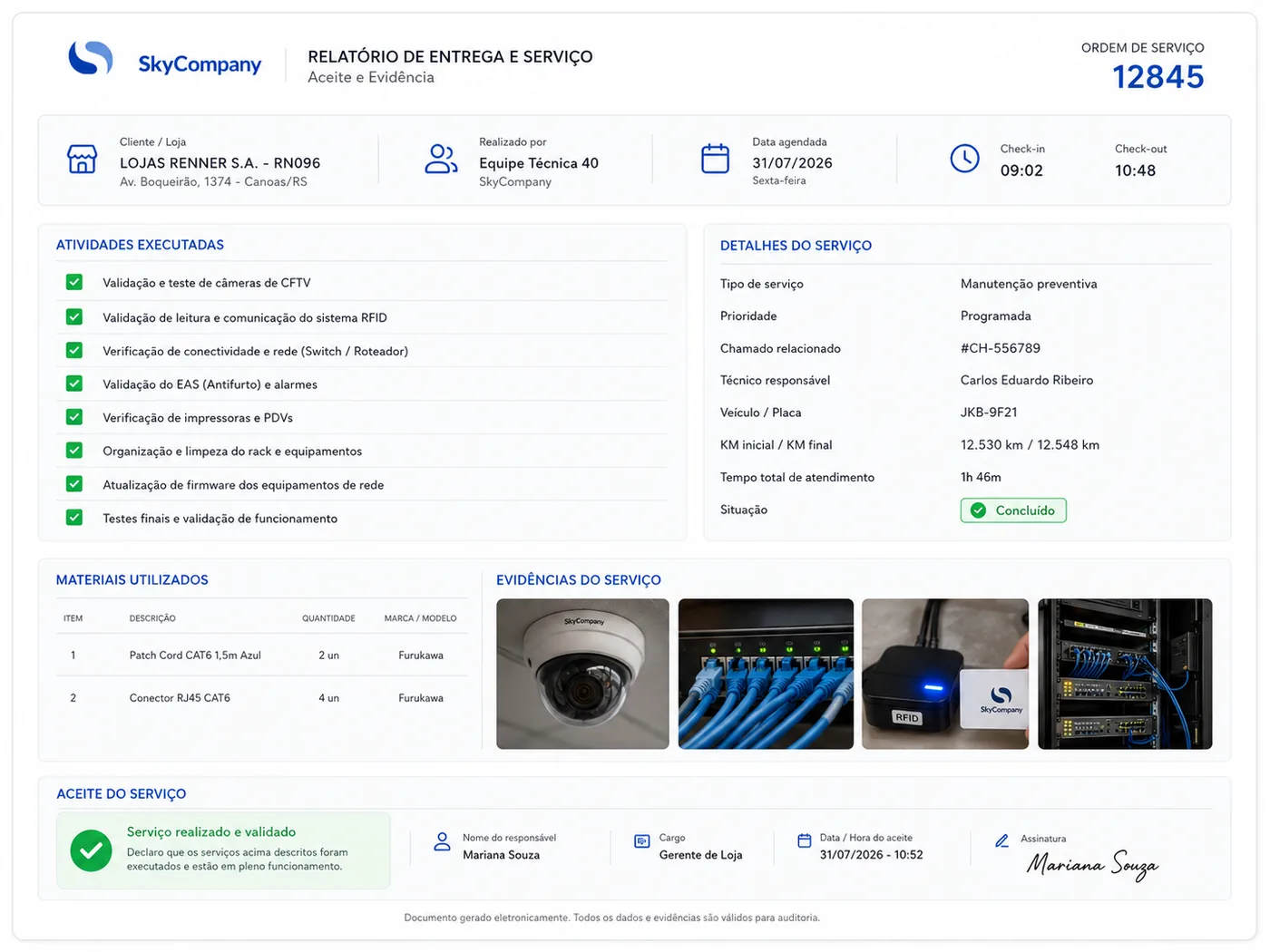The image size is (1270, 952).
Task: Click the MATERIAIS UTILIZADOS section heading
Action: click(x=132, y=580)
